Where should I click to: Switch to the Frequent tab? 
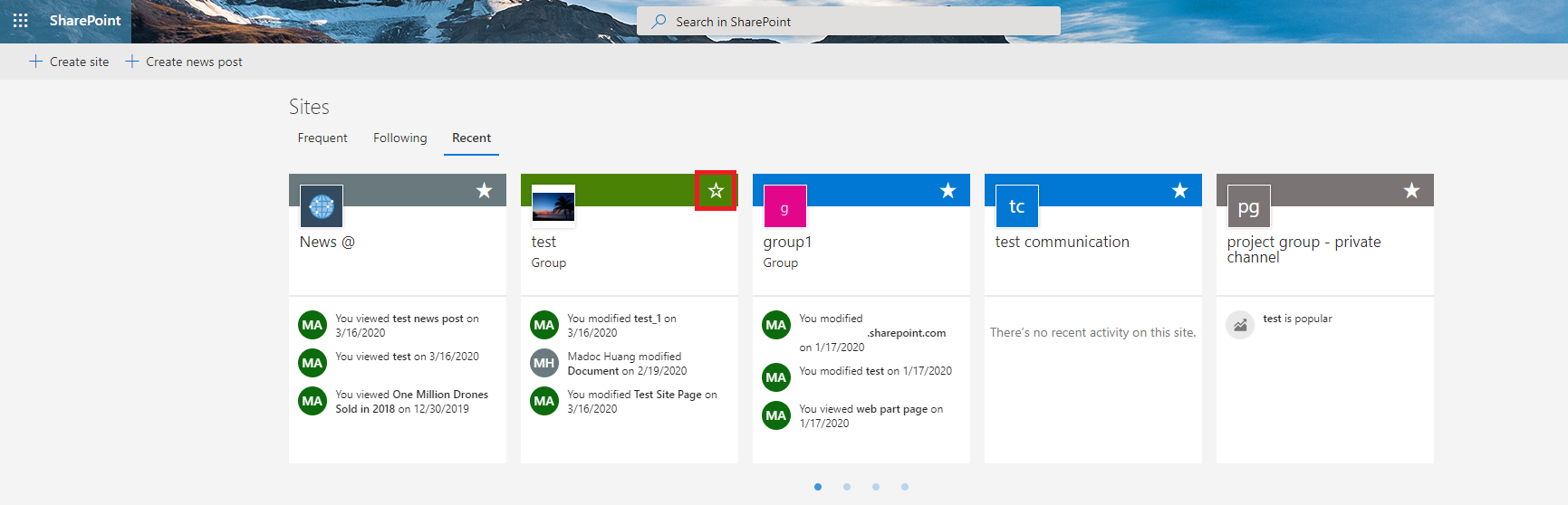click(x=322, y=138)
